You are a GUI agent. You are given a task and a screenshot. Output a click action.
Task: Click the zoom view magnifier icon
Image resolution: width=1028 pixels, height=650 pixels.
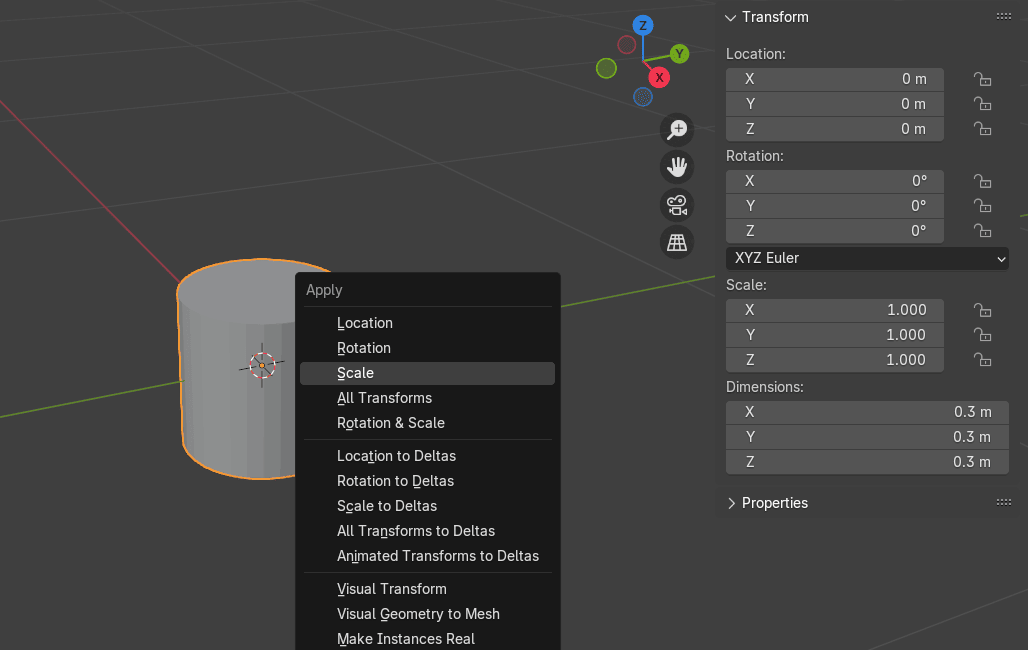[677, 129]
